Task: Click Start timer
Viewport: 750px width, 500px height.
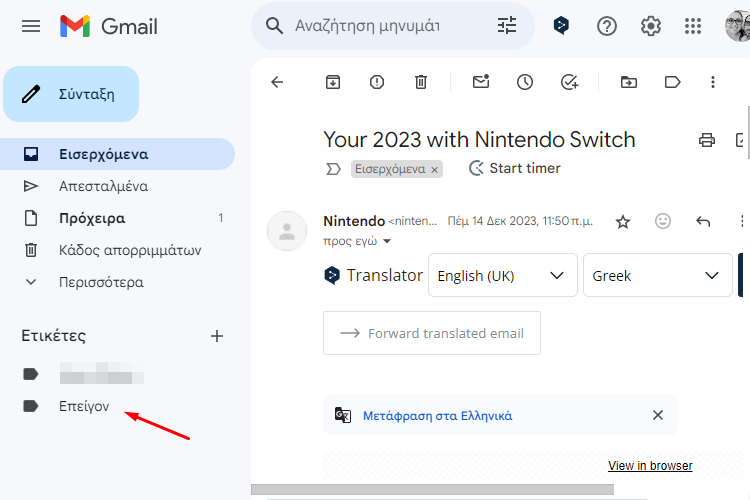Action: [x=515, y=168]
